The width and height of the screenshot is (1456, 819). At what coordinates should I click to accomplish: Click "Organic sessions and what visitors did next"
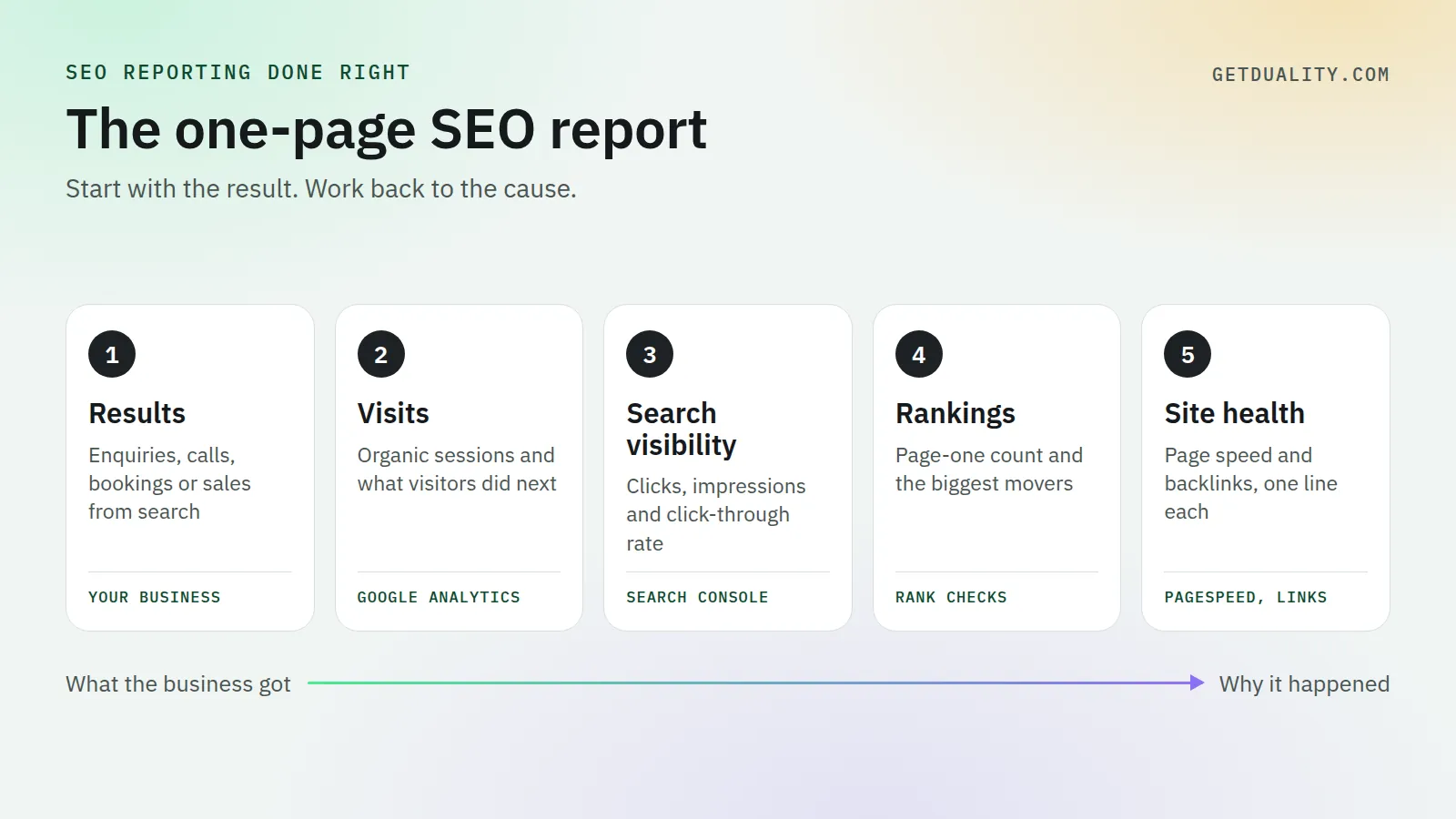[457, 470]
